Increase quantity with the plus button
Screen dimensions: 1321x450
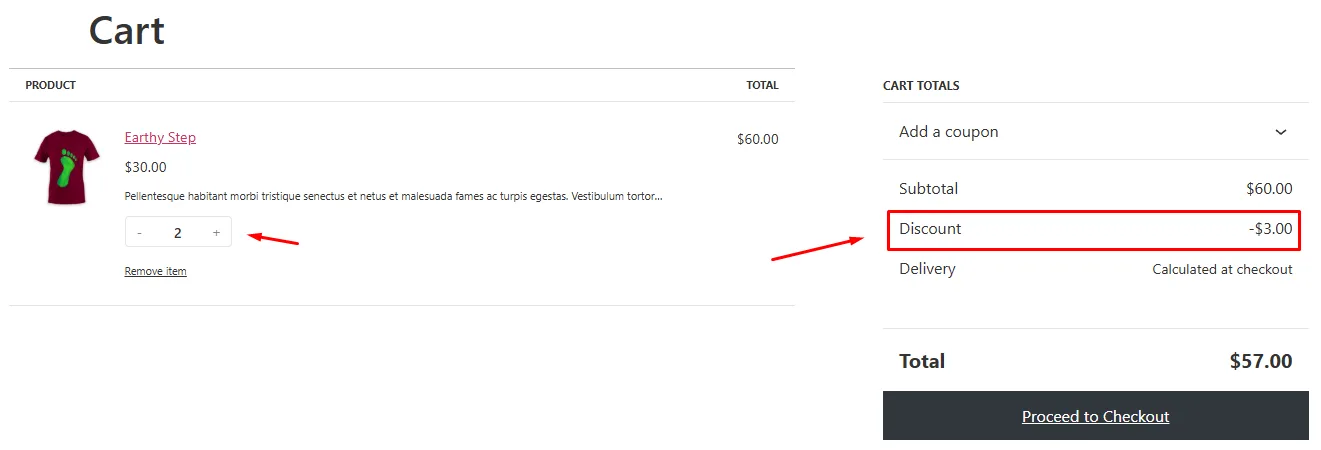(x=216, y=233)
